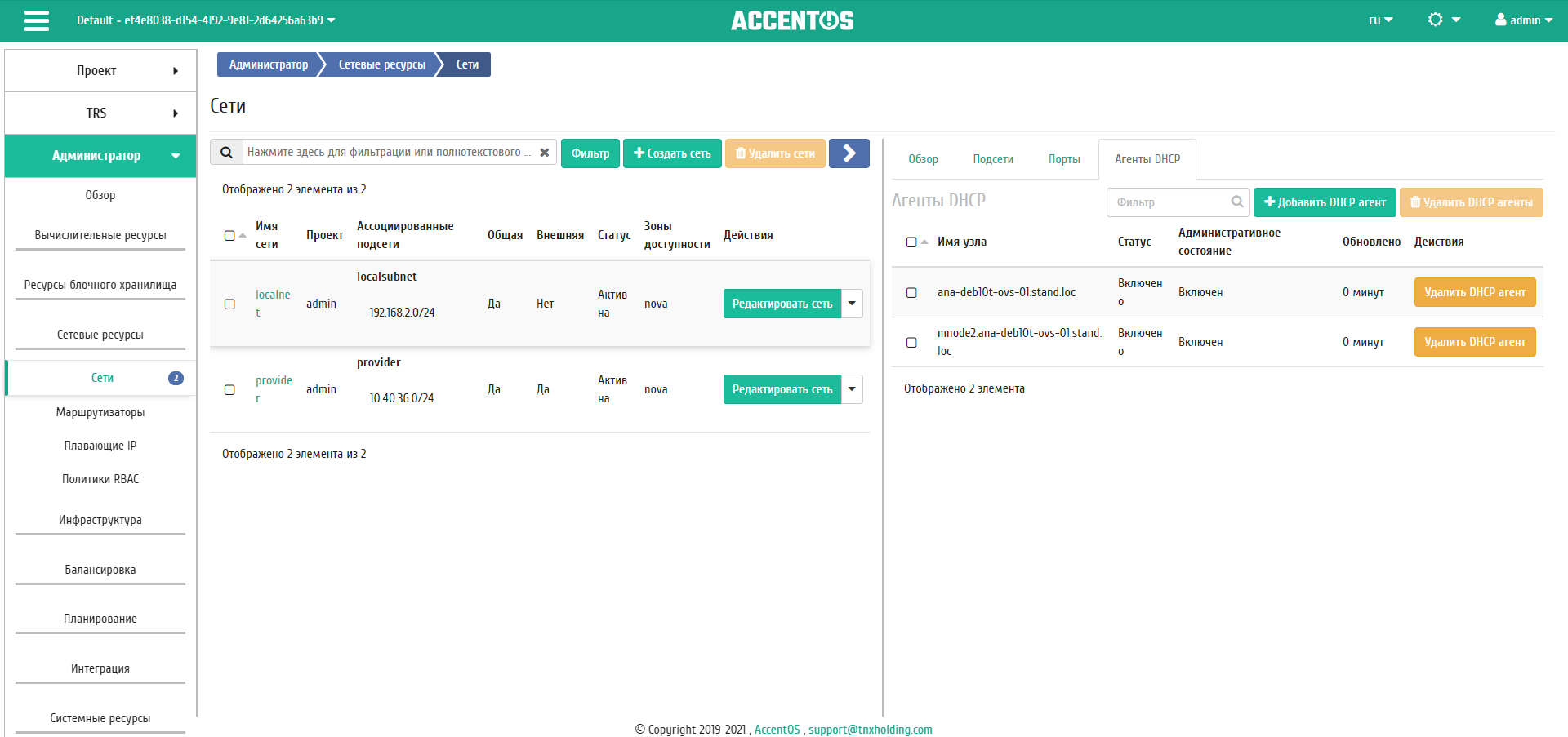
Task: Expand Интеграция sidebar group
Action: [x=100, y=668]
